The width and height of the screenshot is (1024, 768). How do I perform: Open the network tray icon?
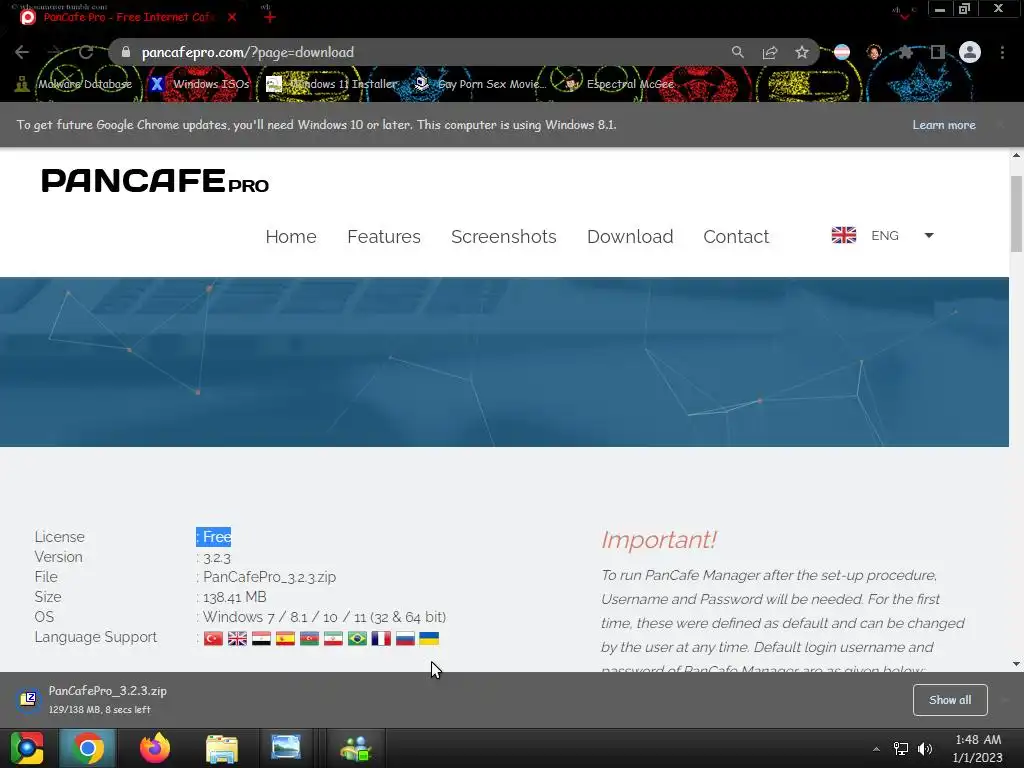point(901,749)
